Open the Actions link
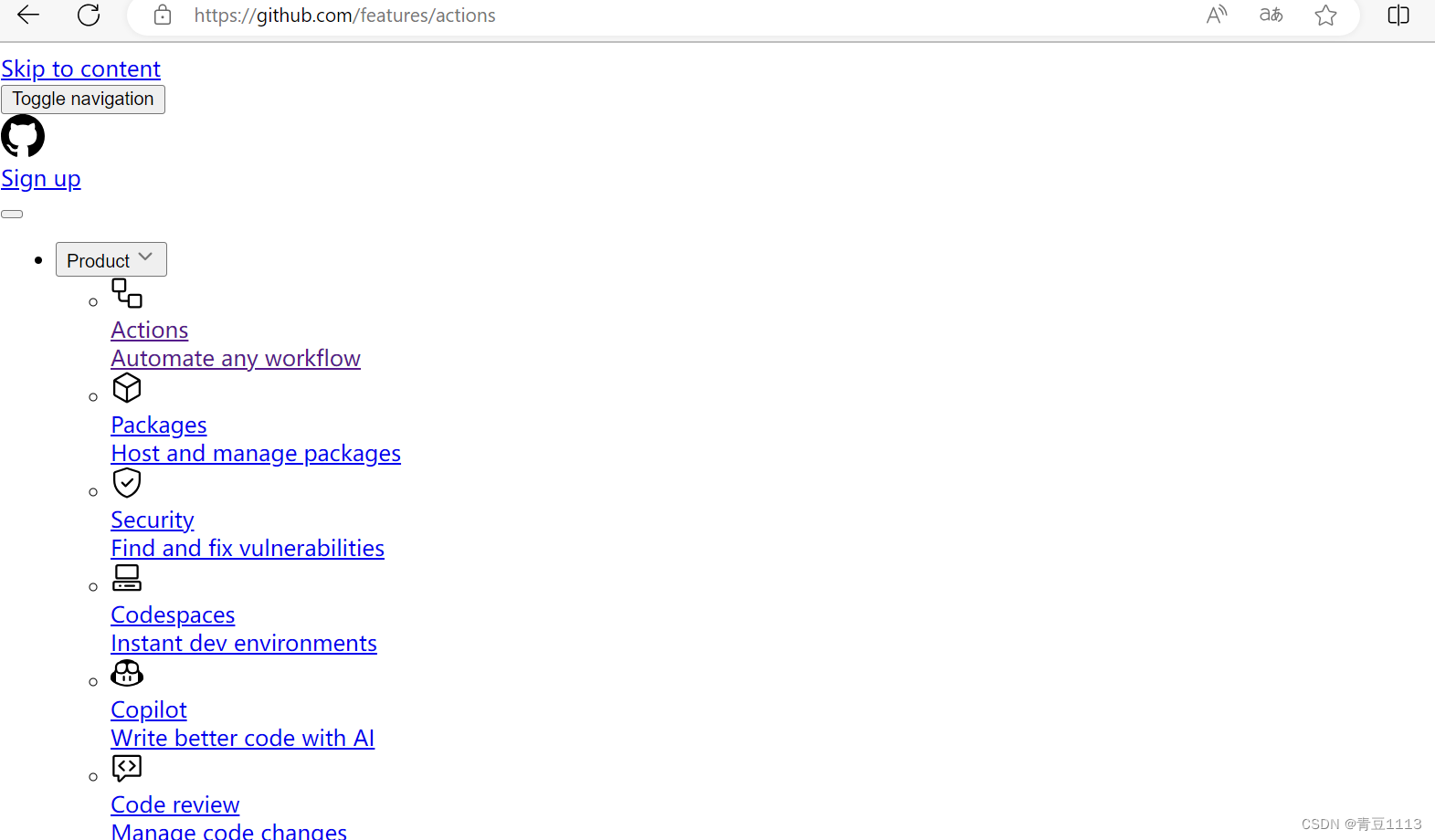 click(x=150, y=331)
